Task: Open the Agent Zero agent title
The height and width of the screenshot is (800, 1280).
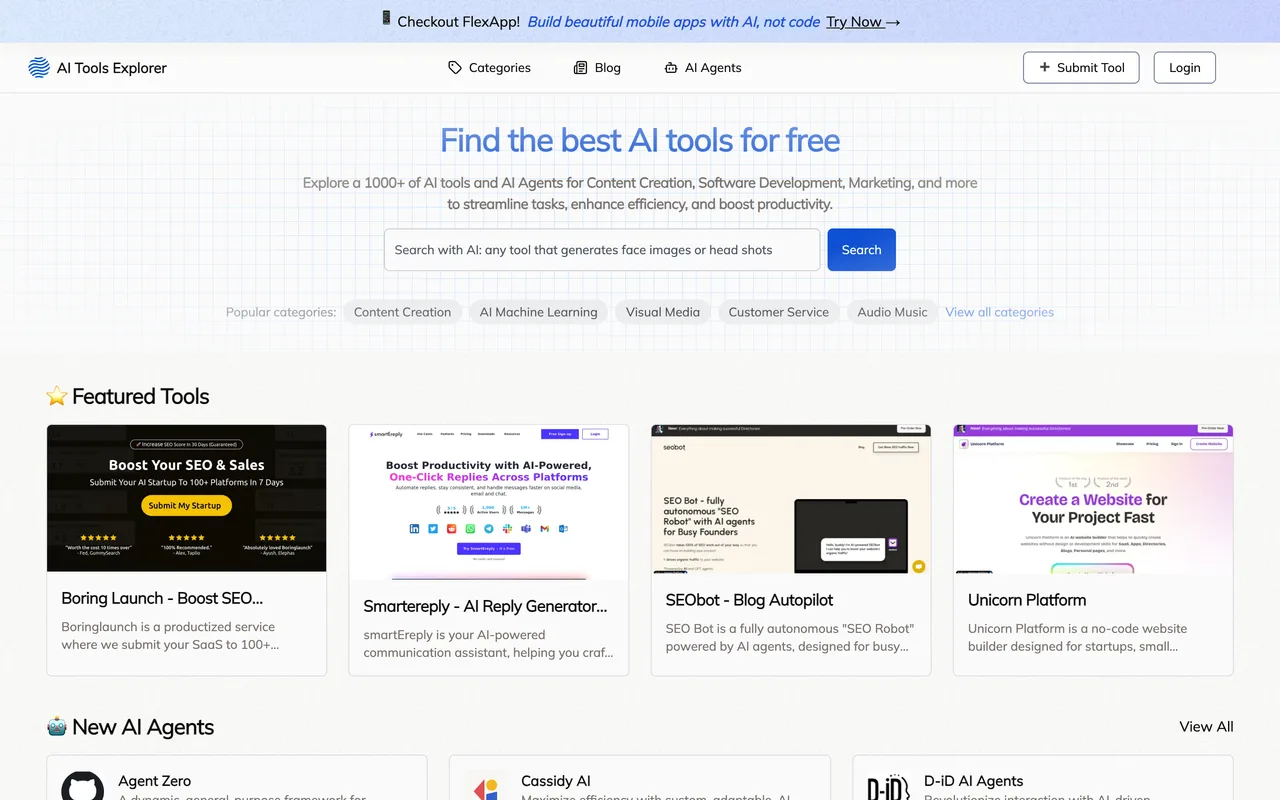Action: [x=154, y=781]
